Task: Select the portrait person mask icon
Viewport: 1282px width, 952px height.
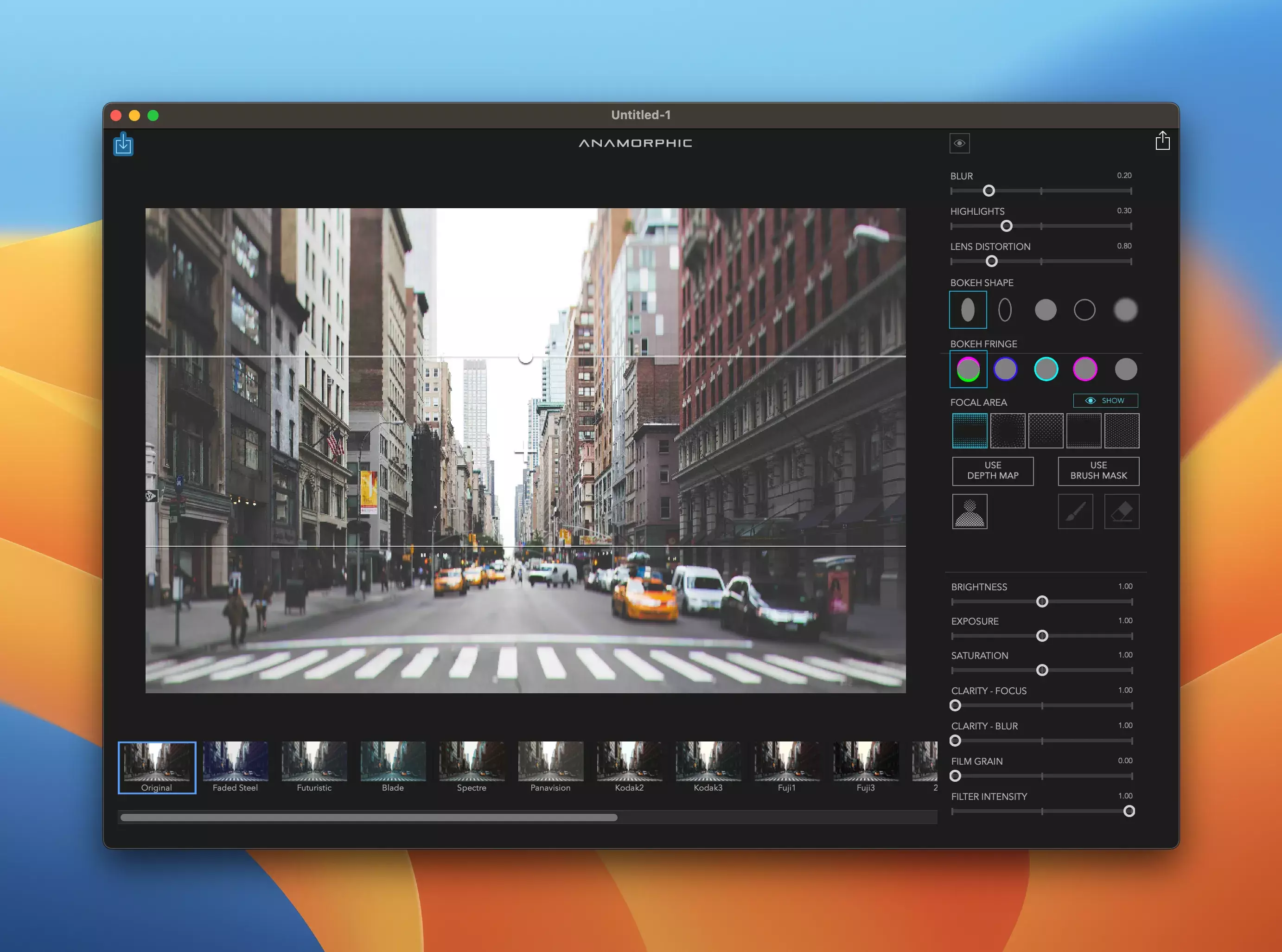Action: coord(969,512)
